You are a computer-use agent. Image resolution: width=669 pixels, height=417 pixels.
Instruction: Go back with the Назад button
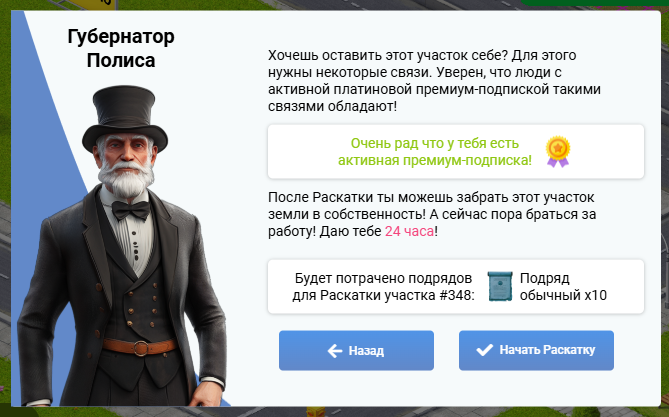[x=356, y=350]
